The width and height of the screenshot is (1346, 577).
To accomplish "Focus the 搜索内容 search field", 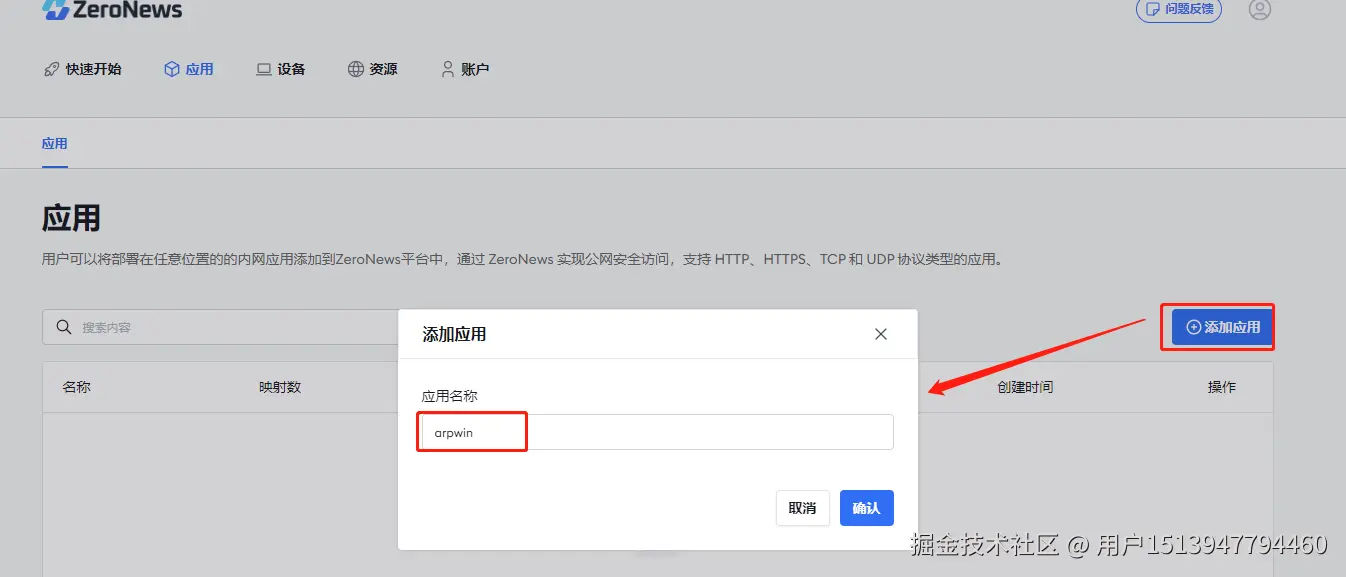I will [220, 327].
